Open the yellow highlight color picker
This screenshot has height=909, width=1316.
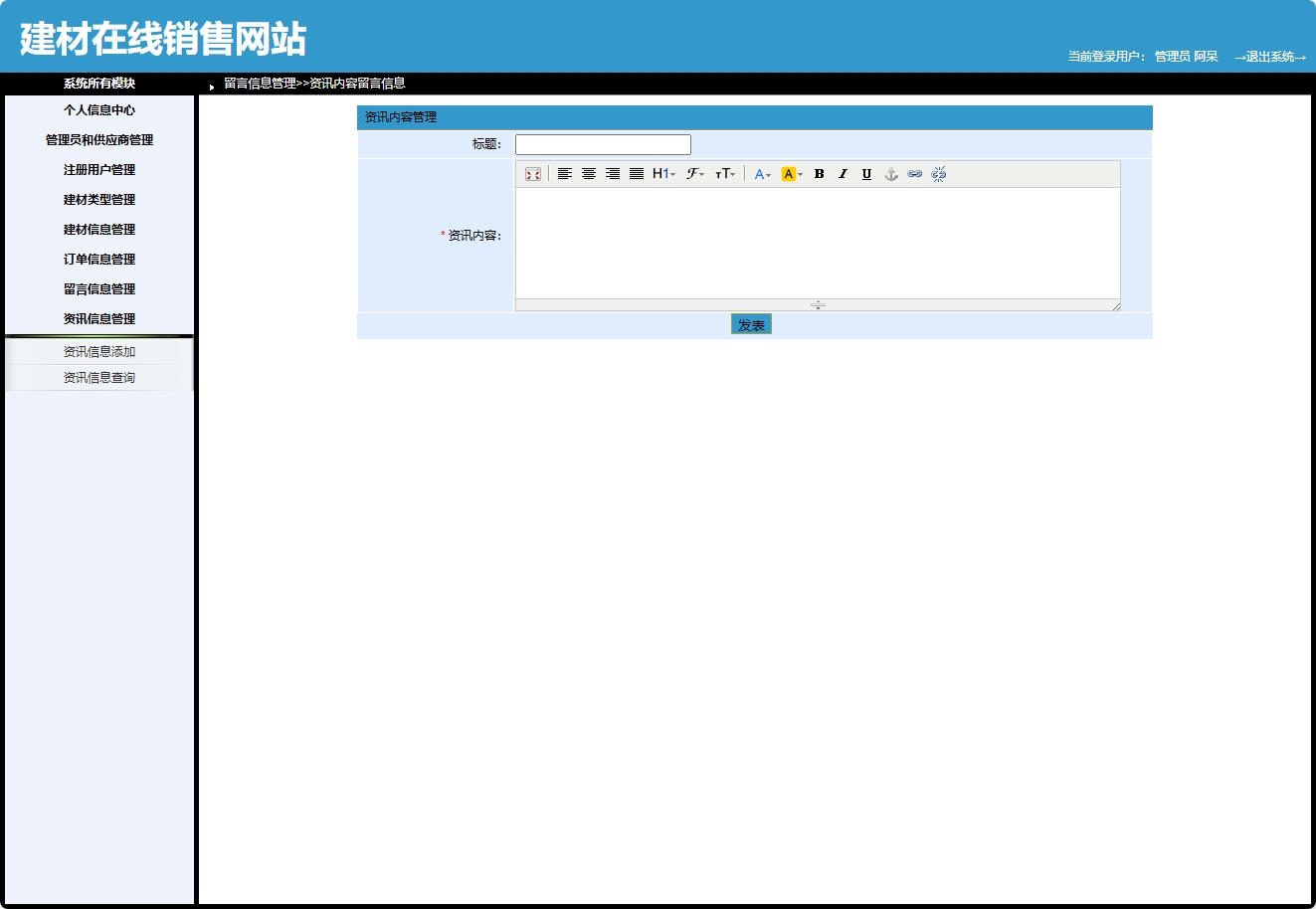pyautogui.click(x=789, y=174)
